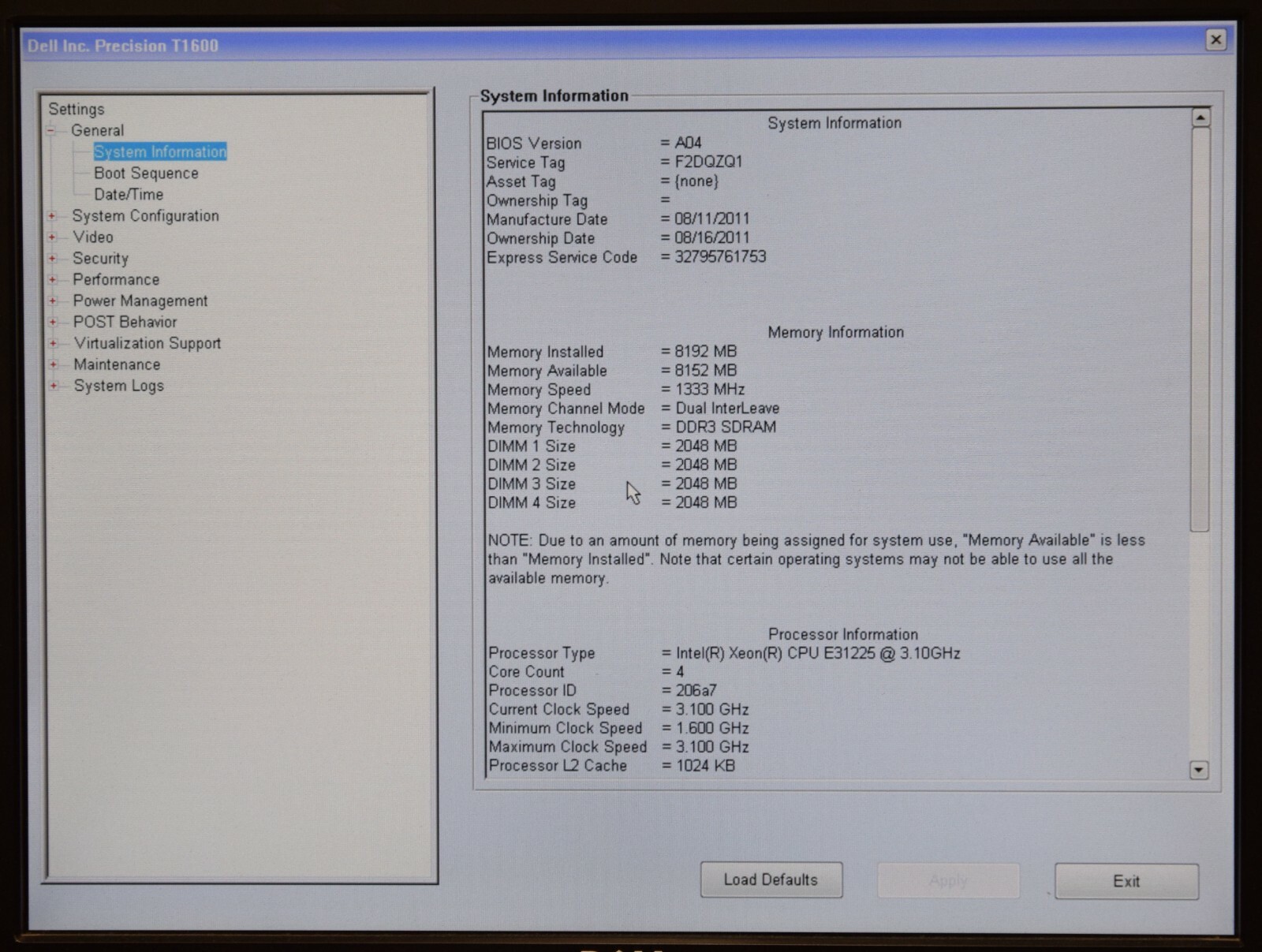
Task: Select the System Logs category
Action: (119, 386)
